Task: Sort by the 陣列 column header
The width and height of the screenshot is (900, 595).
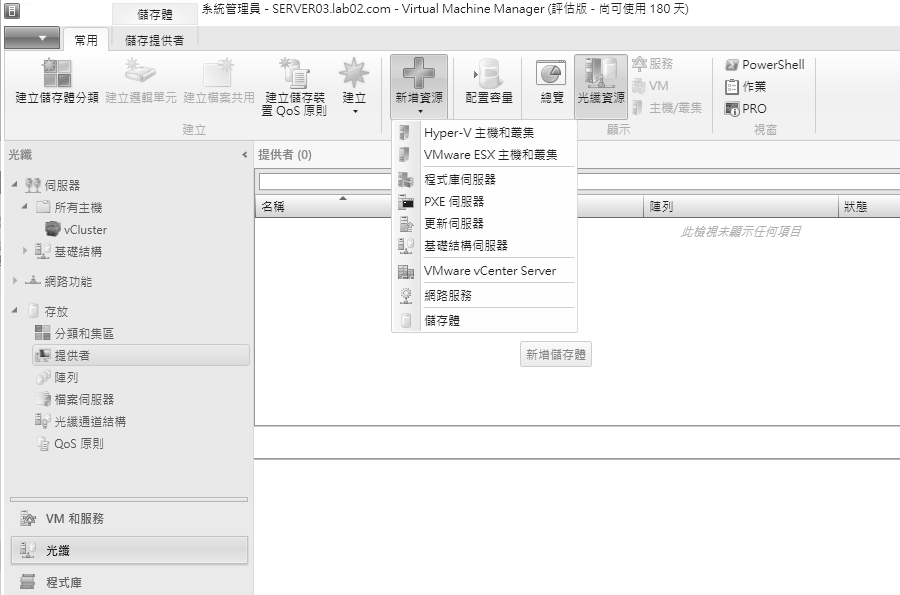Action: 740,207
